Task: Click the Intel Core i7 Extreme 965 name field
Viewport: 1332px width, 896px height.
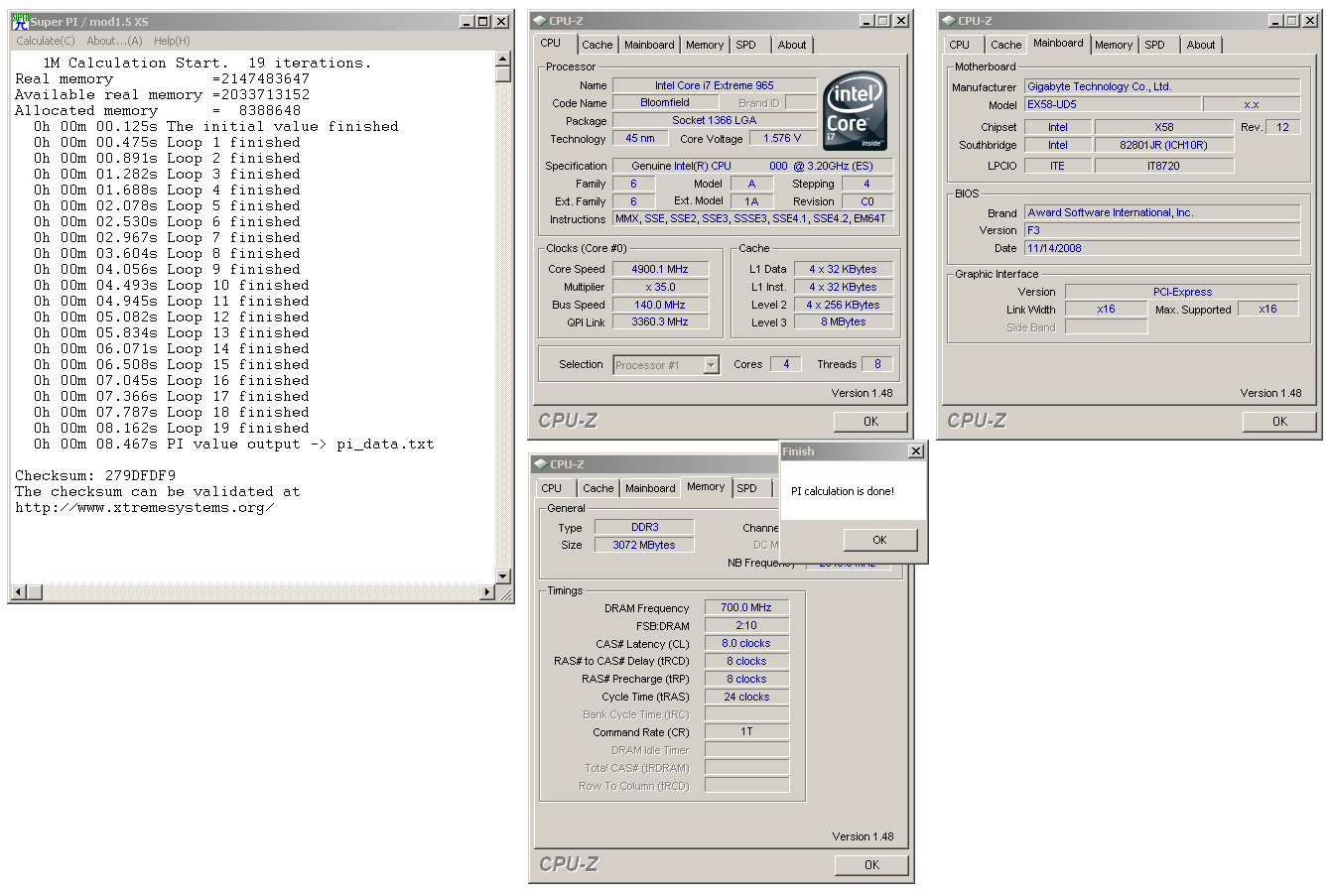Action: pos(715,85)
